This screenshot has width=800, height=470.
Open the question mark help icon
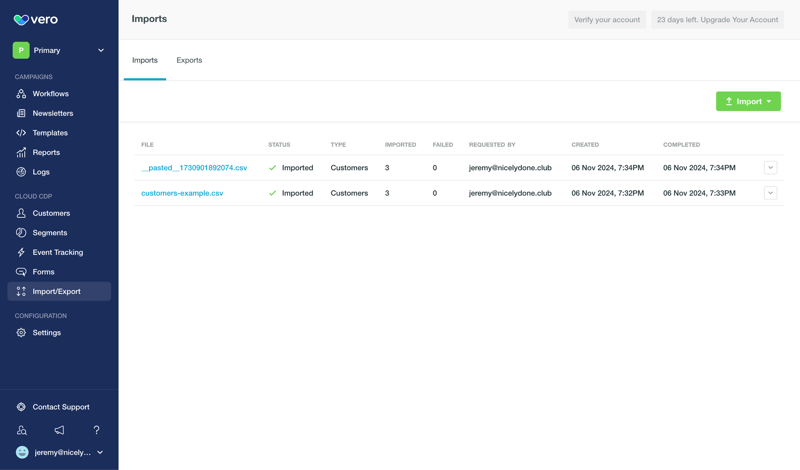click(96, 430)
